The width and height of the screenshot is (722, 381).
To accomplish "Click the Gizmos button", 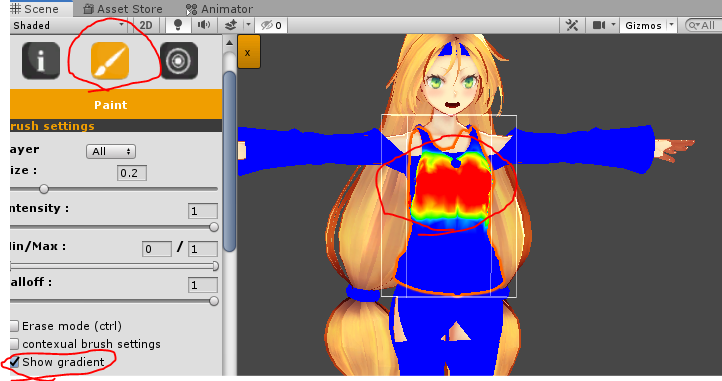I will coord(643,25).
